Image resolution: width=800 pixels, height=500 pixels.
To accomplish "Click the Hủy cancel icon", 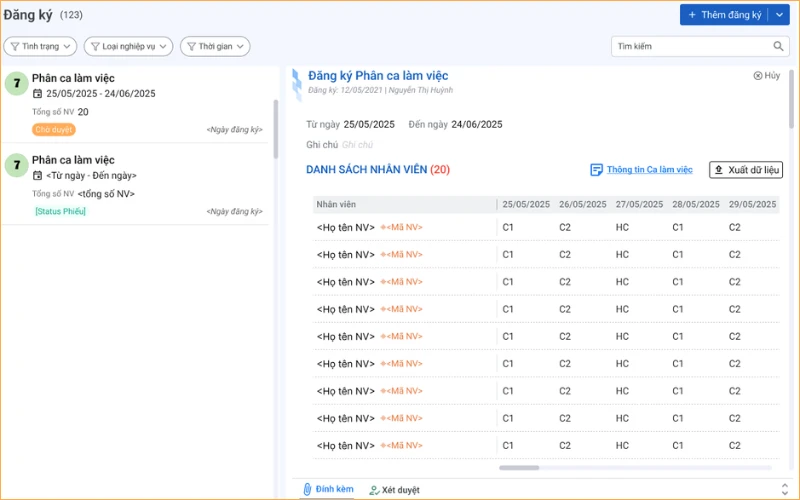I will pyautogui.click(x=758, y=76).
